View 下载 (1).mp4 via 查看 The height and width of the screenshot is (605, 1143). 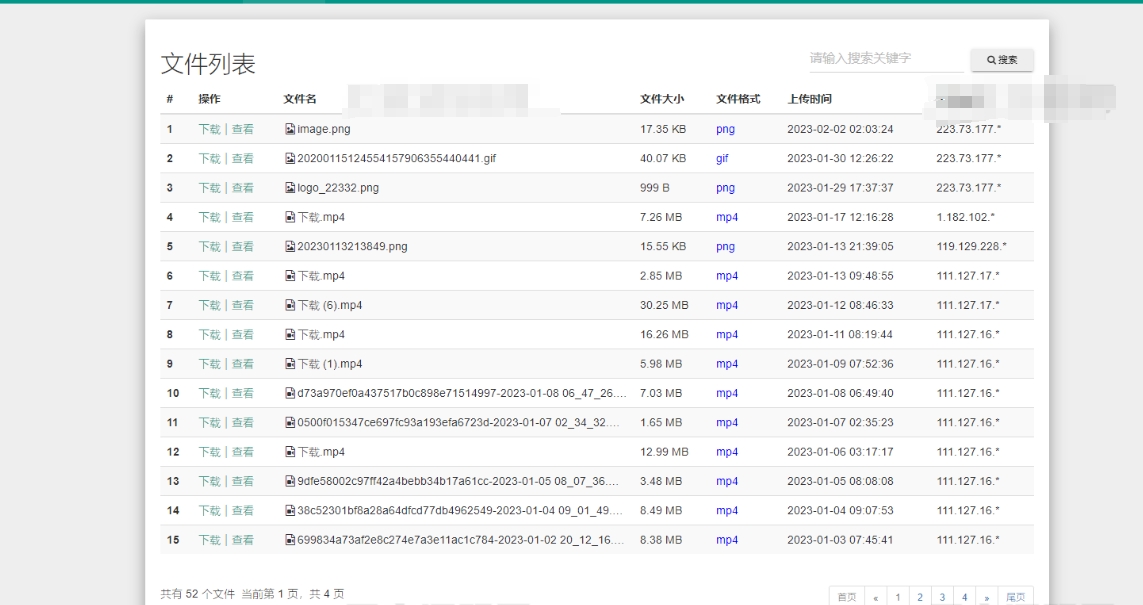tap(243, 364)
